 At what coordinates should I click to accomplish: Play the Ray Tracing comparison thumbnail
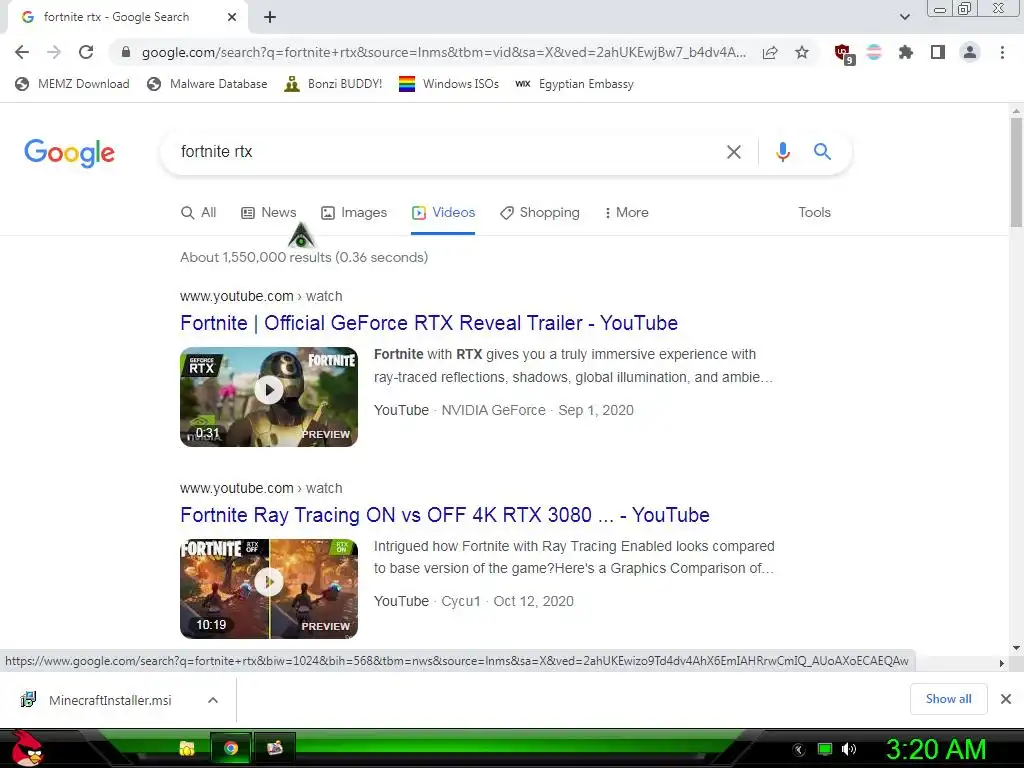coord(269,589)
